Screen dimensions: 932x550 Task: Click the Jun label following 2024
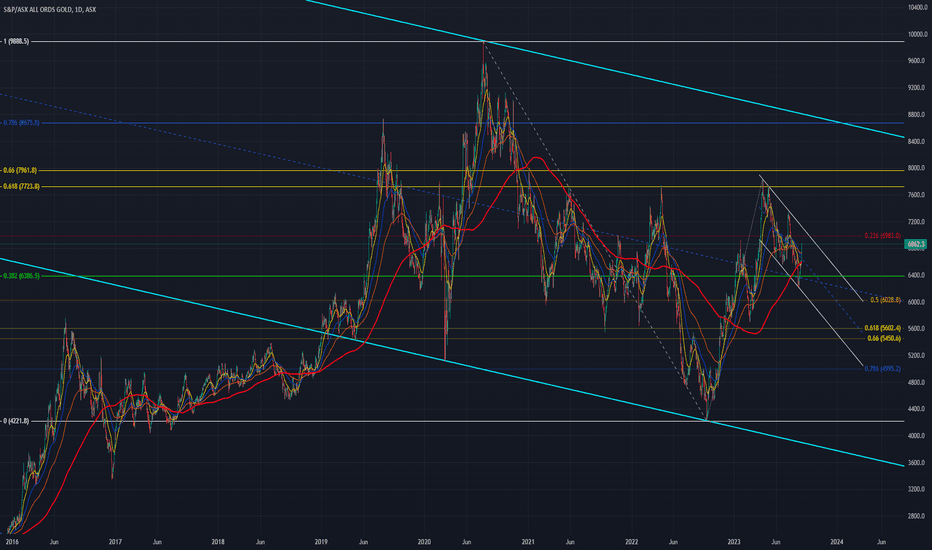pyautogui.click(x=881, y=542)
